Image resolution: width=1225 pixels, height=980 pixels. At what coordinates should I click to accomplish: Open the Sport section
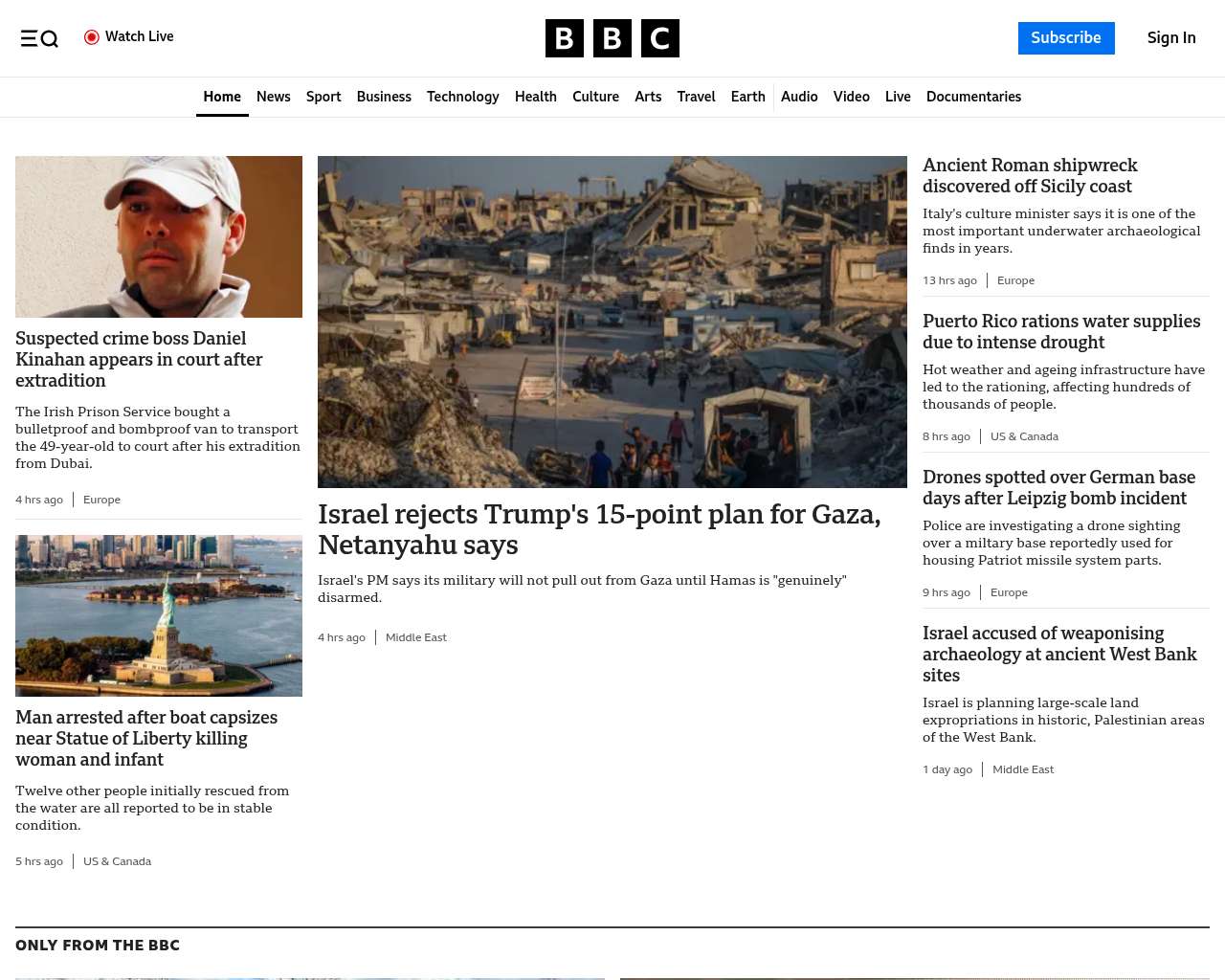(x=323, y=97)
